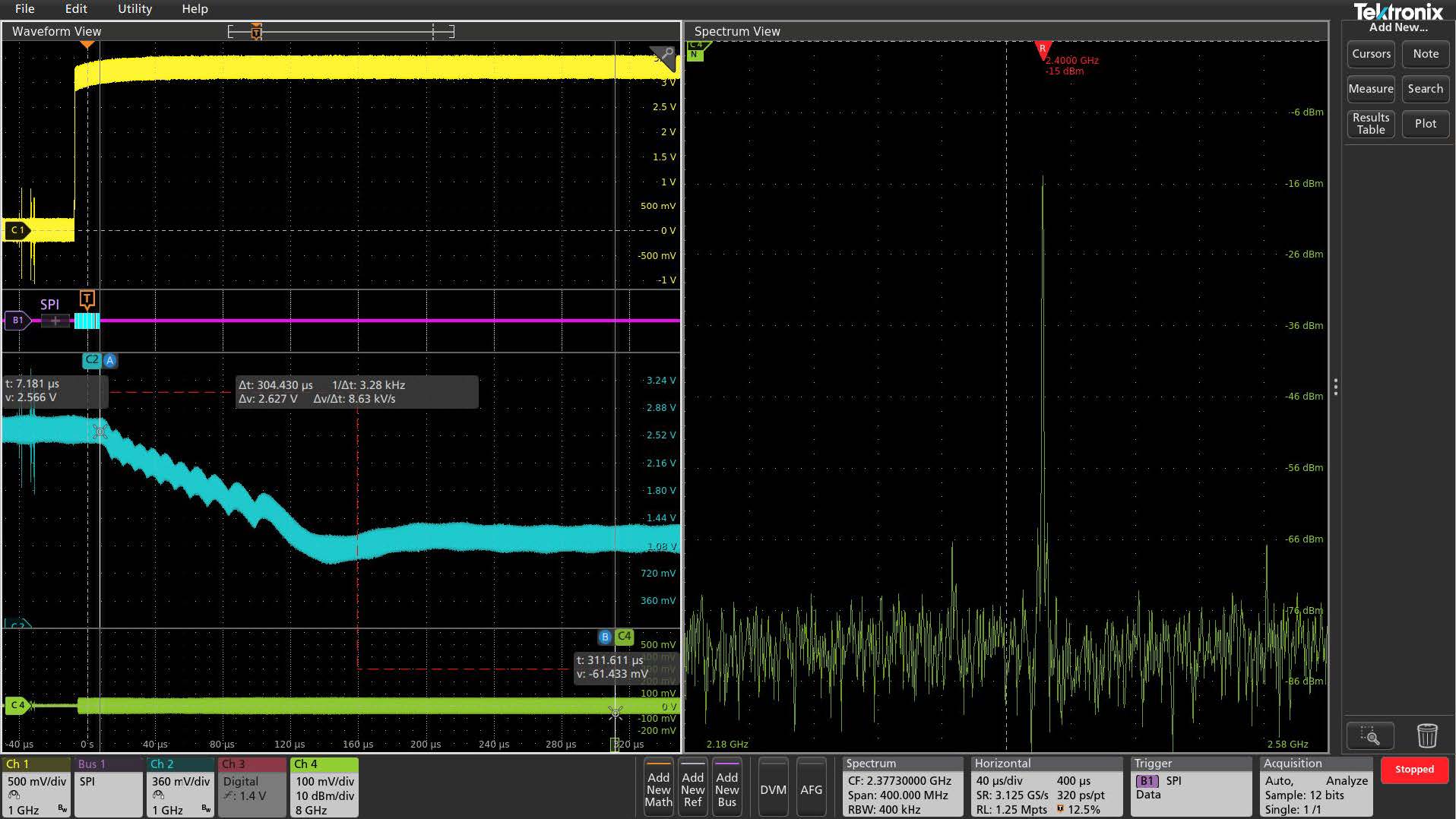Enable the Ch 3 Digital badge

click(x=252, y=787)
